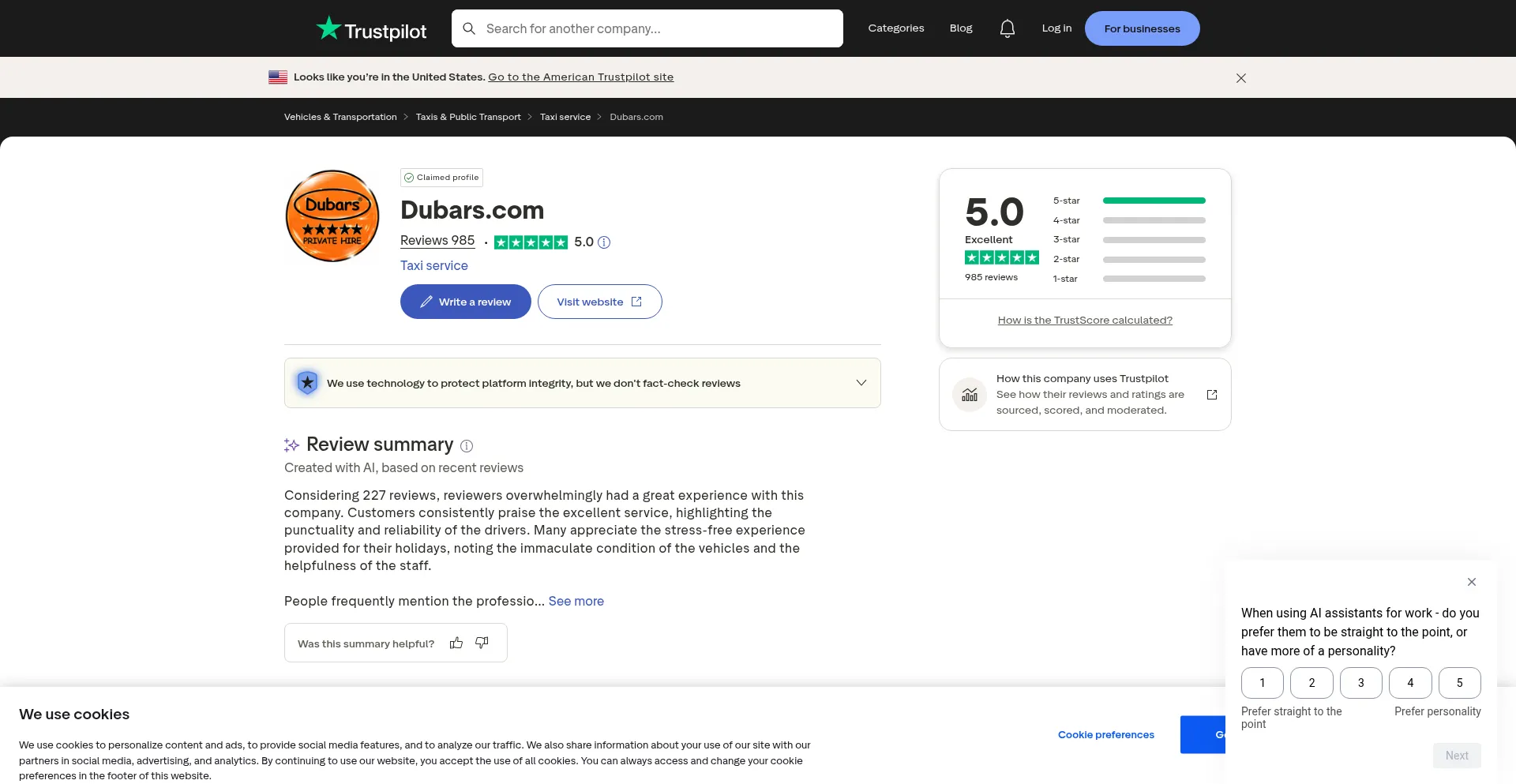Click the green stars under Excellent

1002,257
